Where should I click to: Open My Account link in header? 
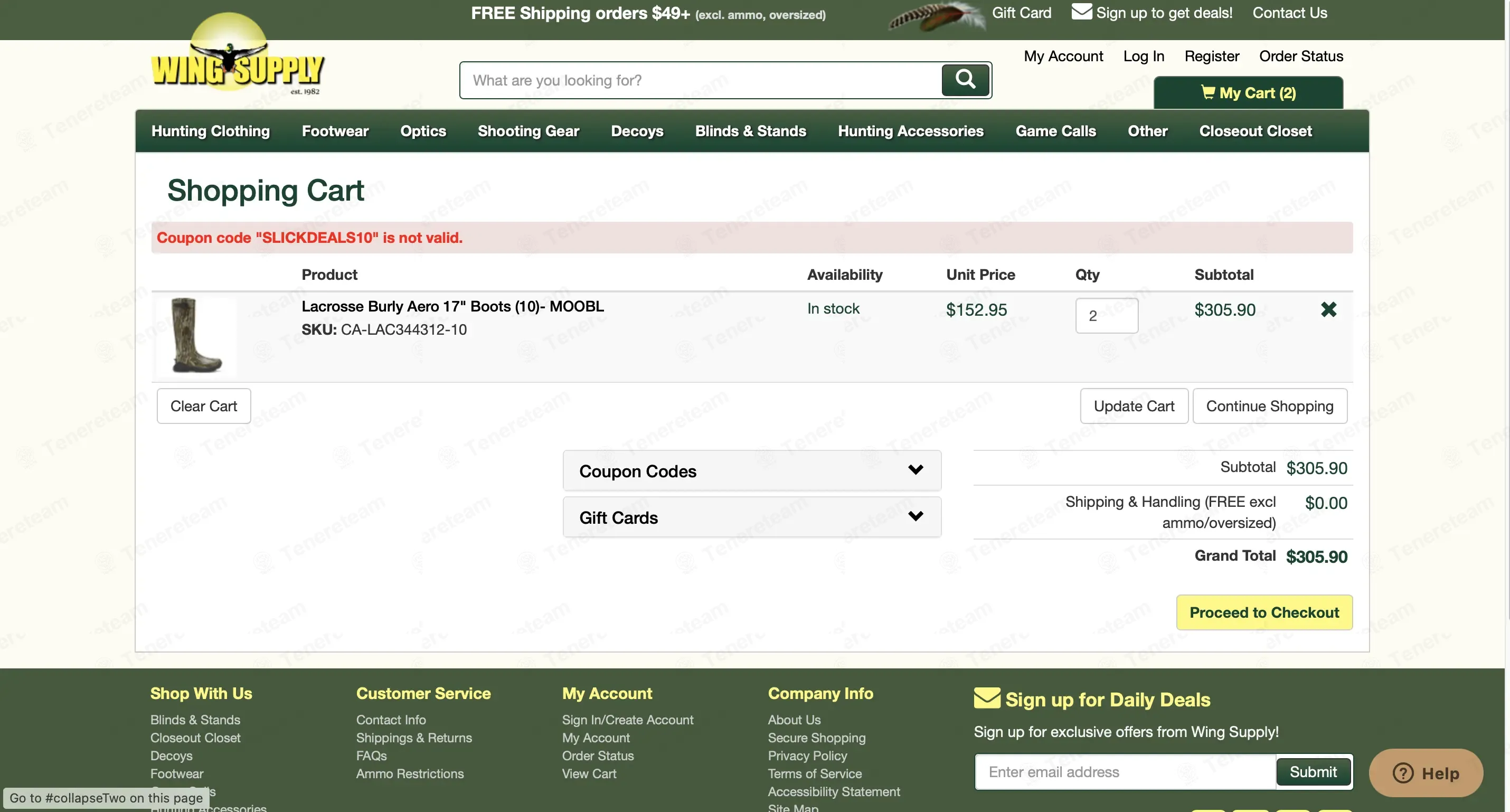tap(1063, 55)
